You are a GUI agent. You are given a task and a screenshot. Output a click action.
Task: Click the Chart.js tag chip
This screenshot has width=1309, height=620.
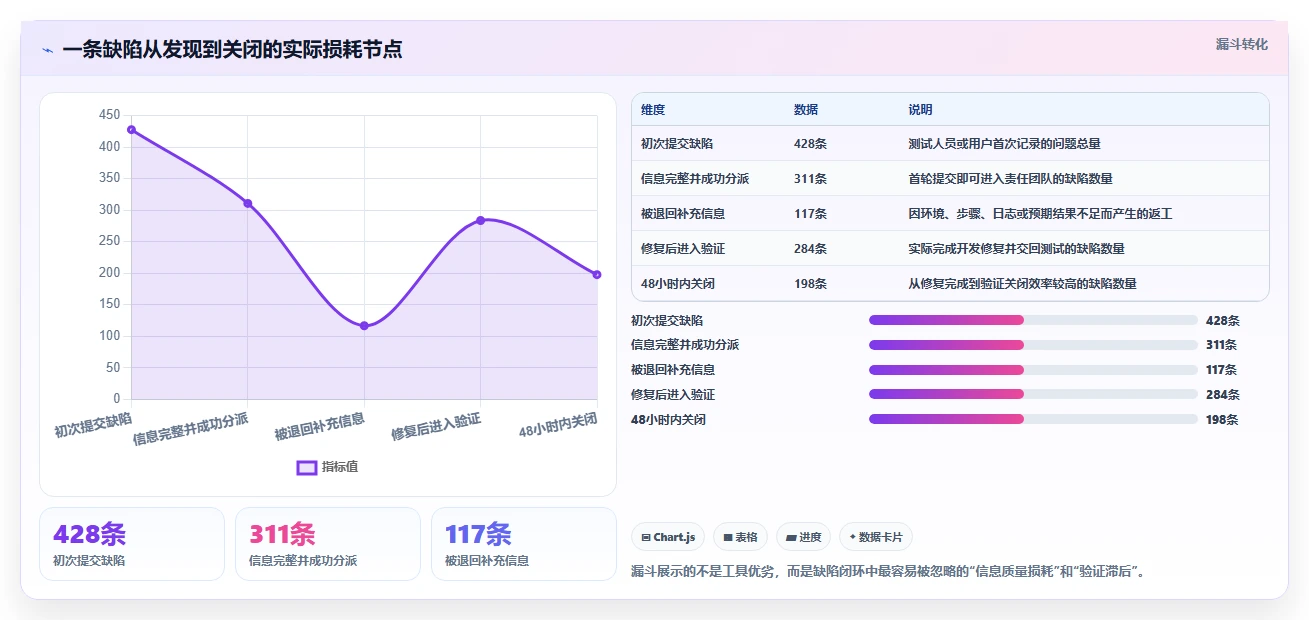coord(668,537)
